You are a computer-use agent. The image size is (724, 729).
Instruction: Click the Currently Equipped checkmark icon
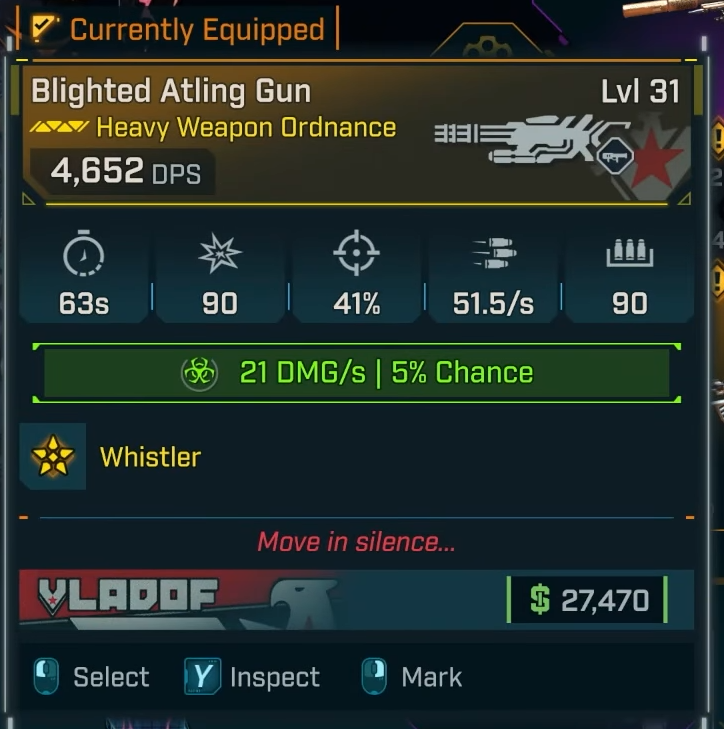point(44,28)
